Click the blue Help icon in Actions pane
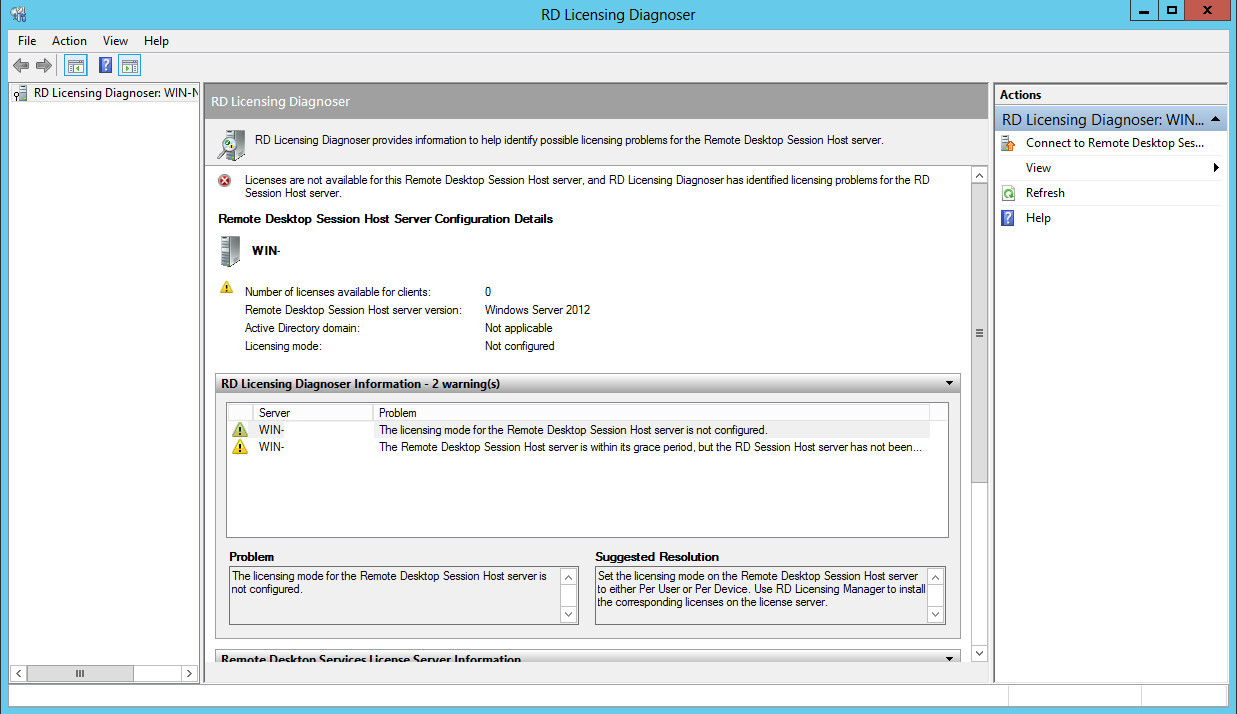 (x=1009, y=218)
